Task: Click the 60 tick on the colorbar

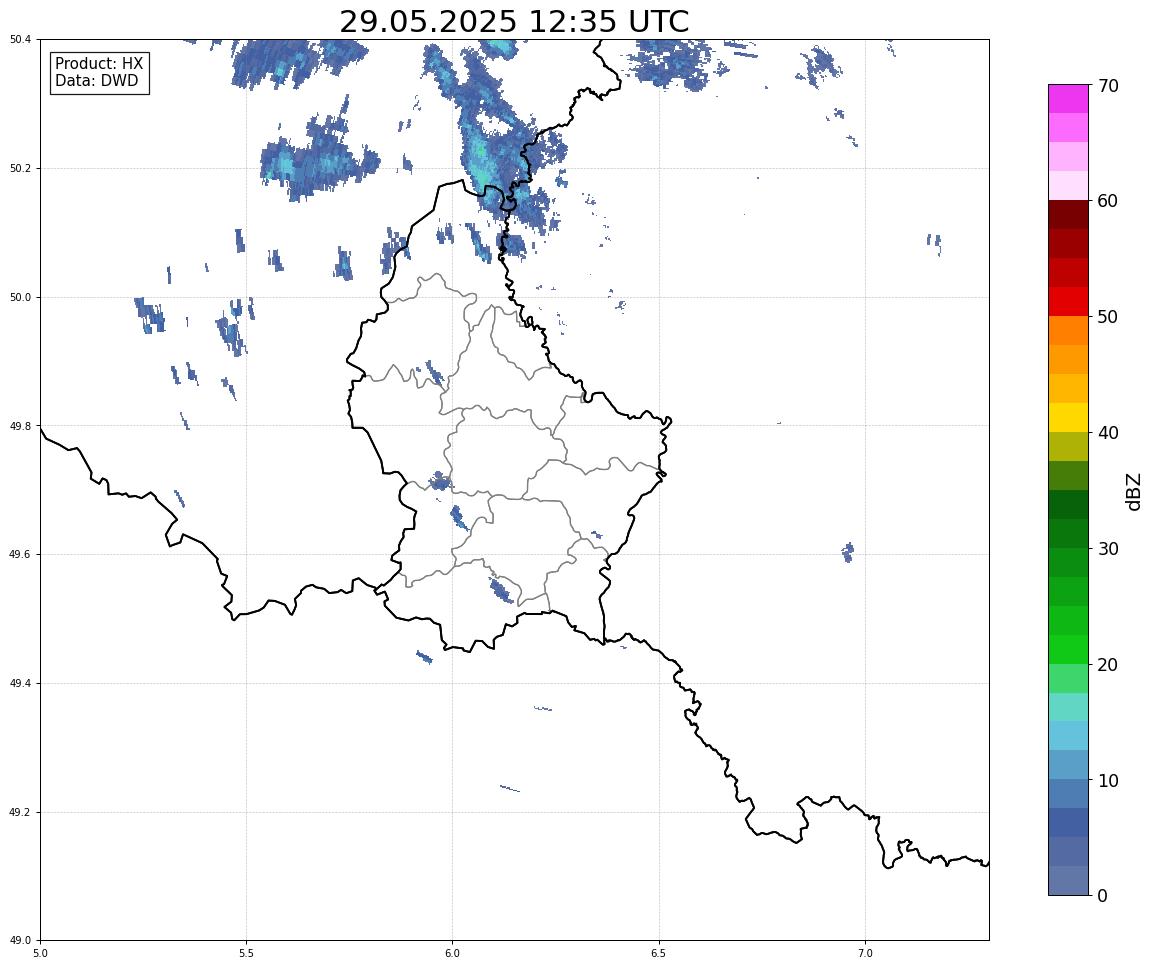Action: (1108, 201)
